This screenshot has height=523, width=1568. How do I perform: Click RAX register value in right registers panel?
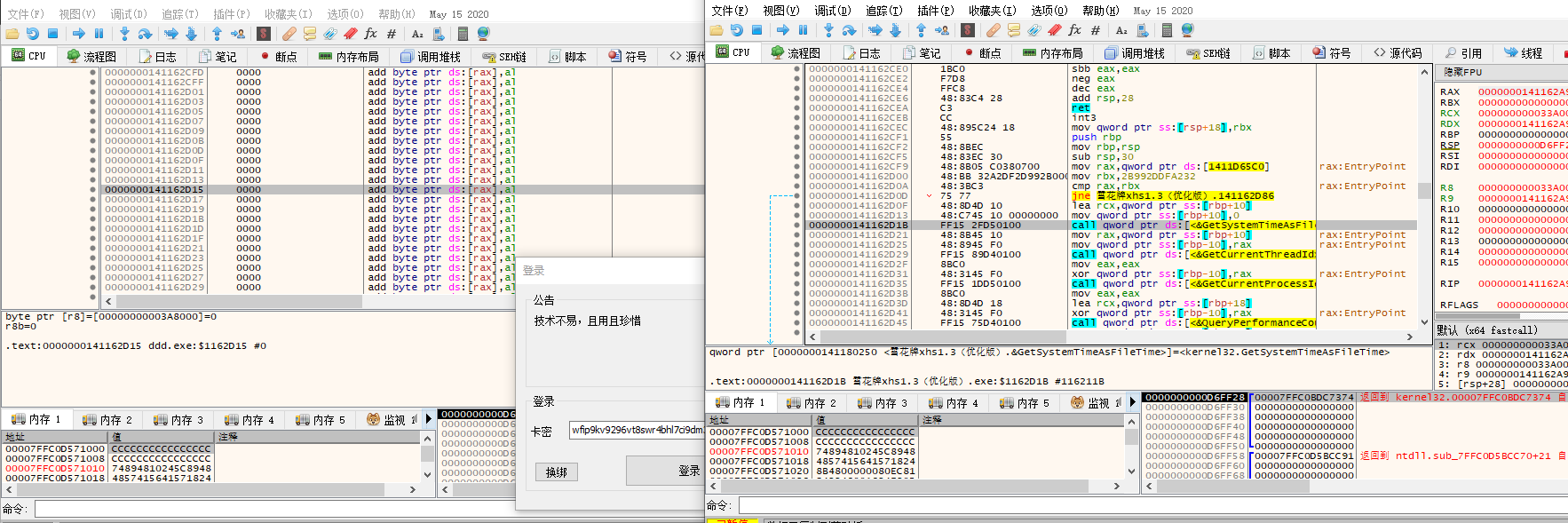coord(1522,91)
